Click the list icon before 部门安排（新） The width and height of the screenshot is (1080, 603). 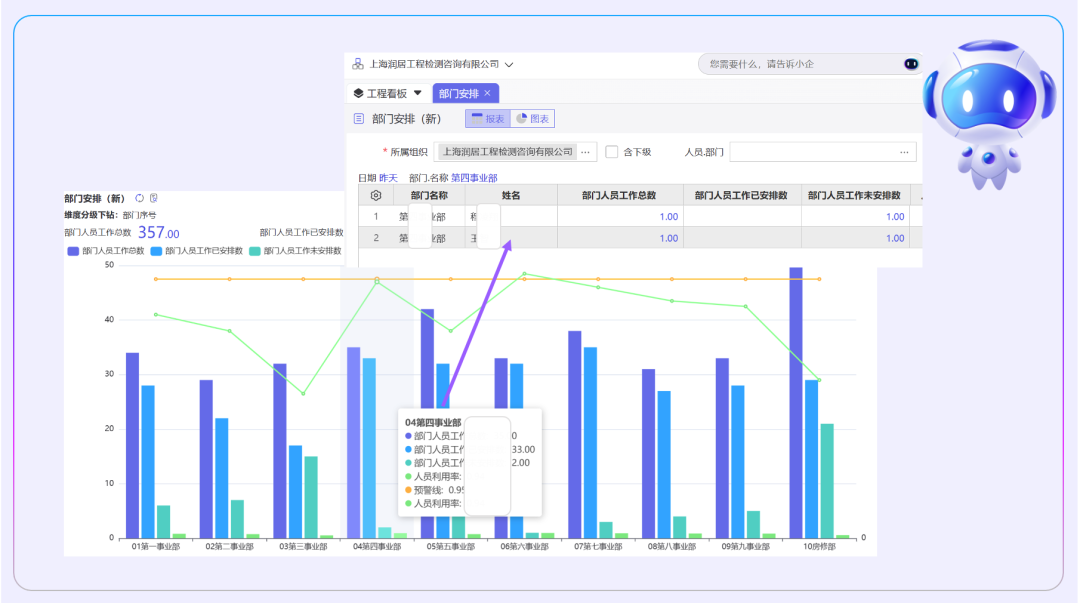pos(359,119)
